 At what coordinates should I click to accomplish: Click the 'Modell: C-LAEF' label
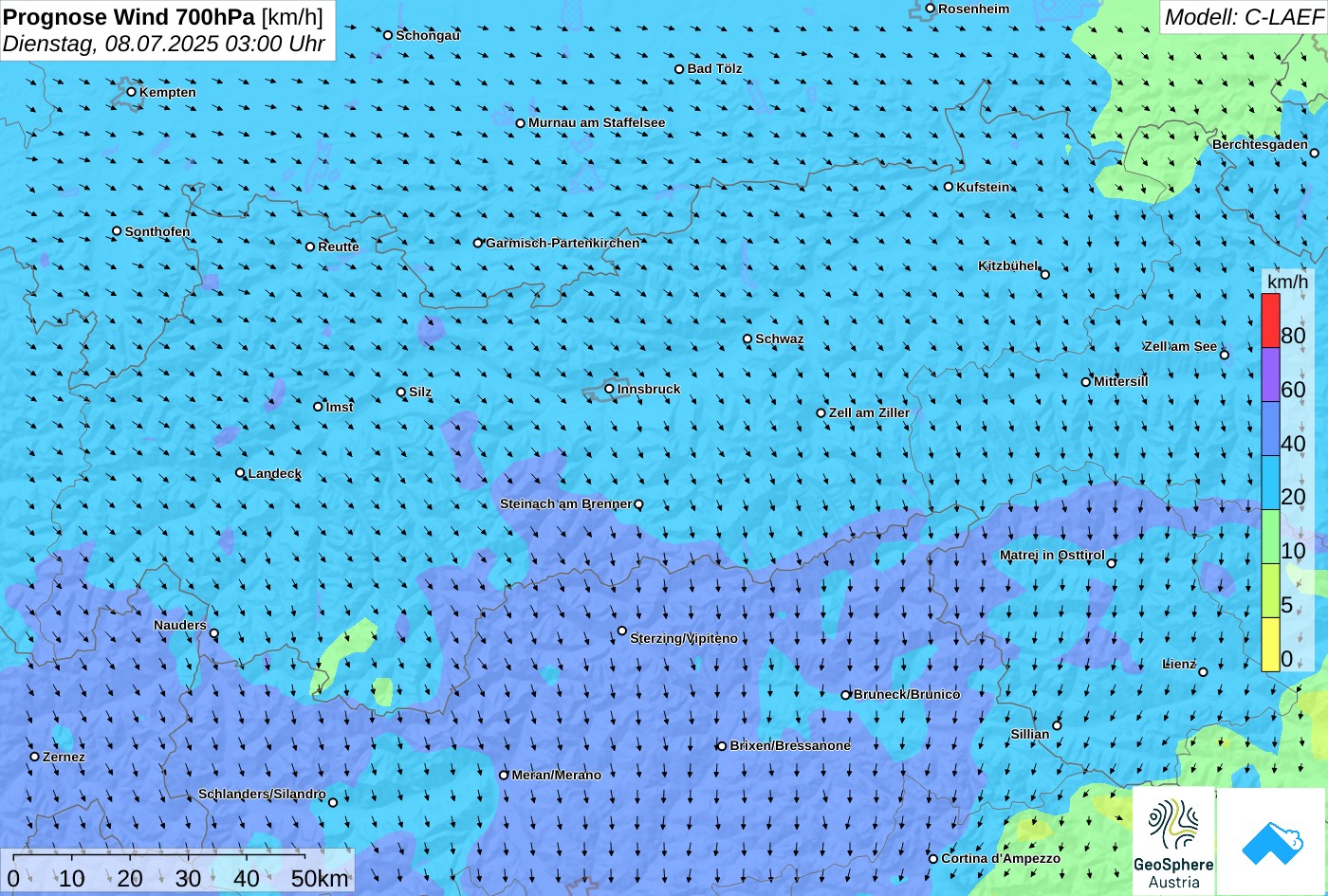[1243, 17]
